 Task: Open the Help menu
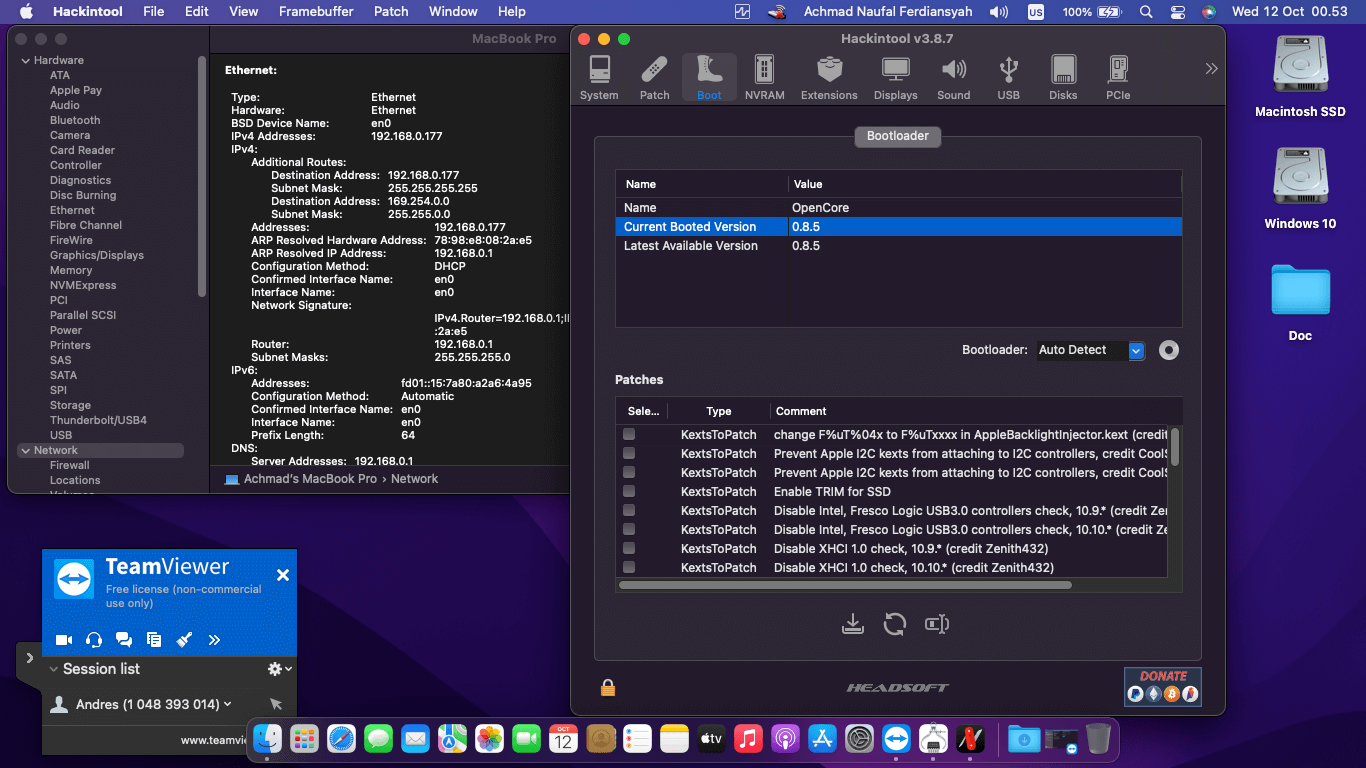click(x=512, y=12)
